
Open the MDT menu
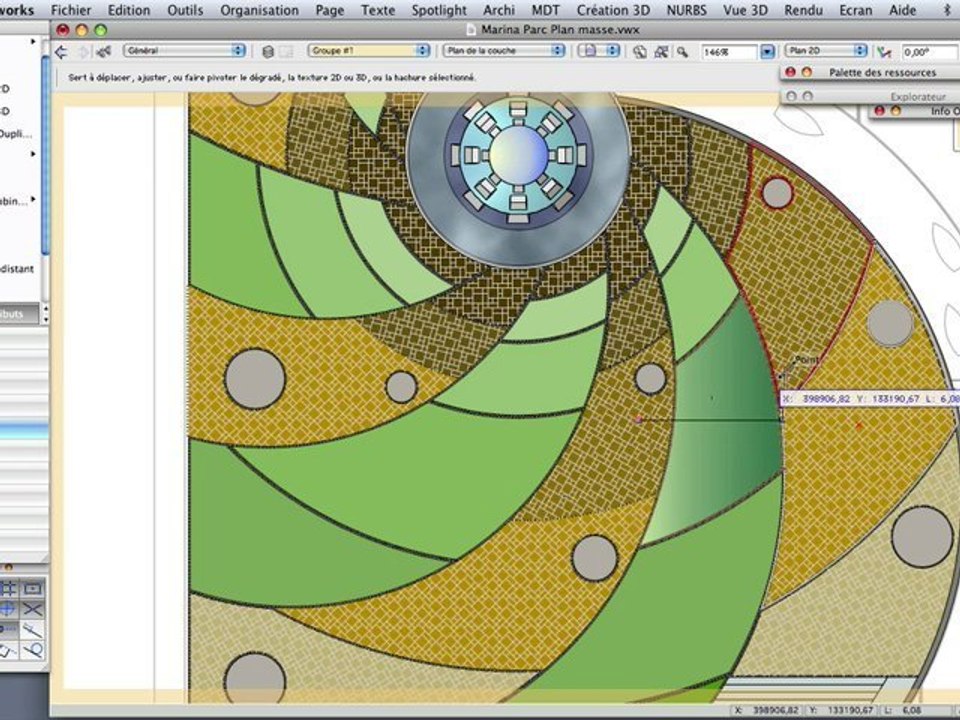coord(546,10)
